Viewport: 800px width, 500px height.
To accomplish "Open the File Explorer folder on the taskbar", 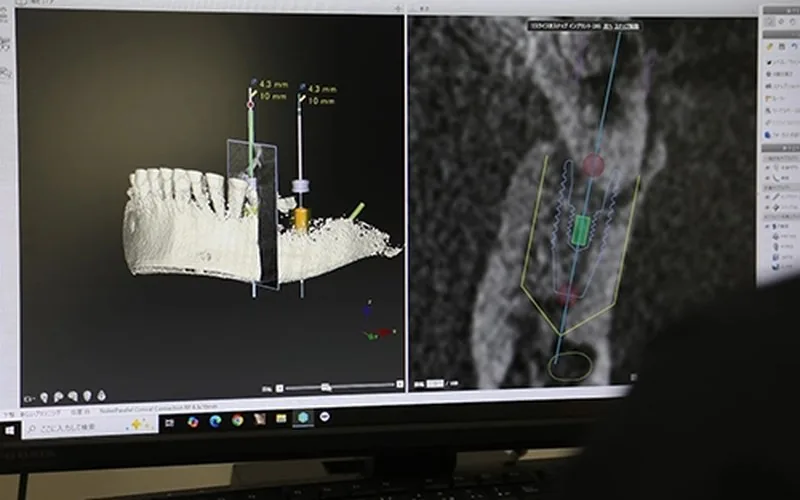I will pos(281,418).
